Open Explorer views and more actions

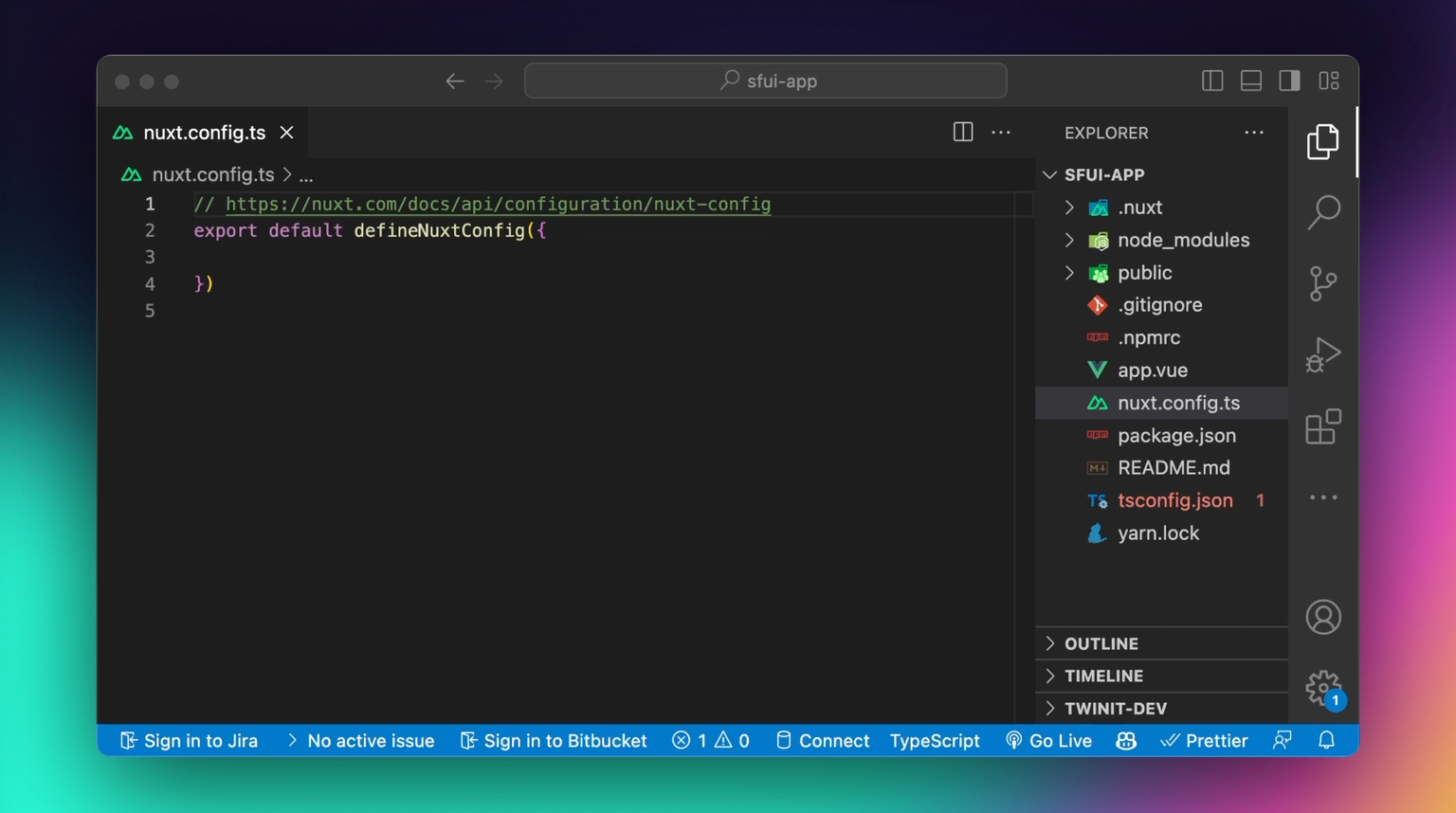click(1254, 133)
